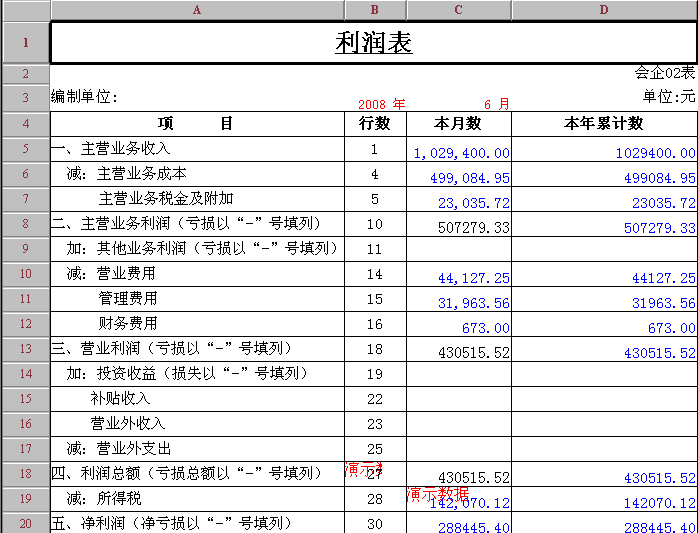This screenshot has height=533, width=698.
Task: Select column A header
Action: click(197, 10)
